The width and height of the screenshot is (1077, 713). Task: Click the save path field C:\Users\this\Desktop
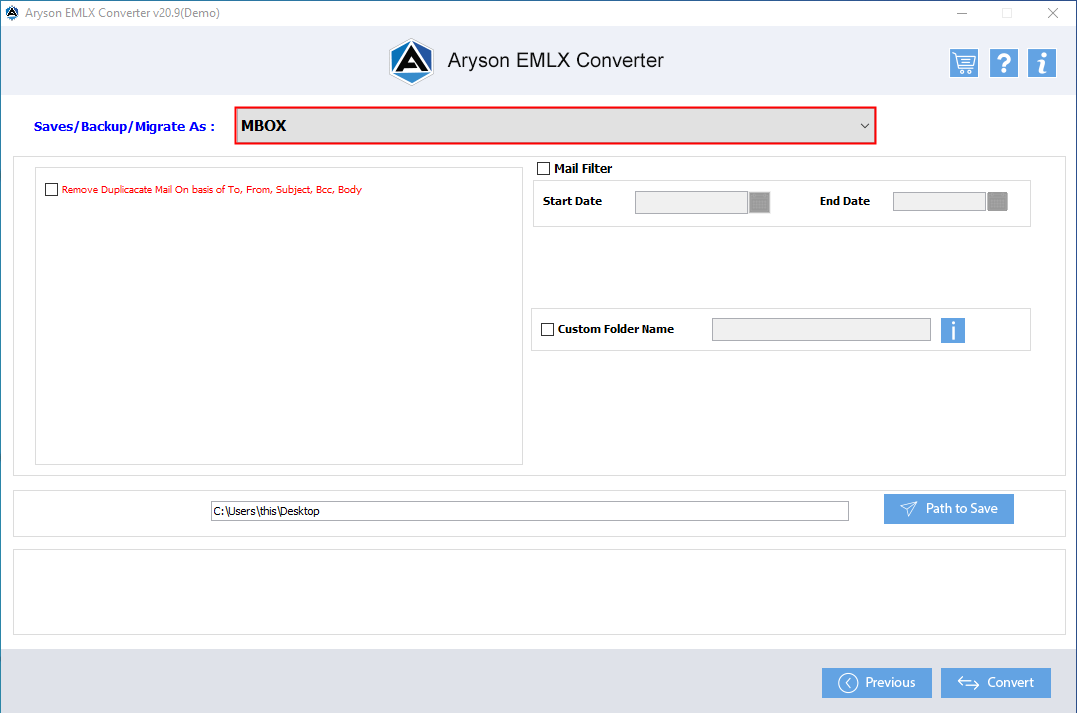coord(530,511)
